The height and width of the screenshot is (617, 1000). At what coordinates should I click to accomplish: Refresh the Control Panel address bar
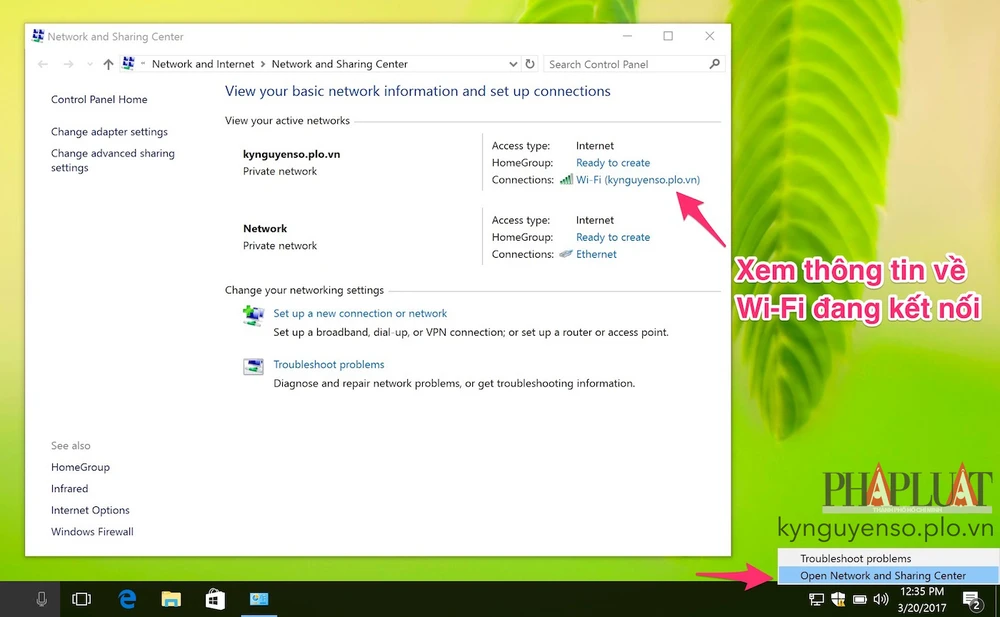pyautogui.click(x=530, y=64)
